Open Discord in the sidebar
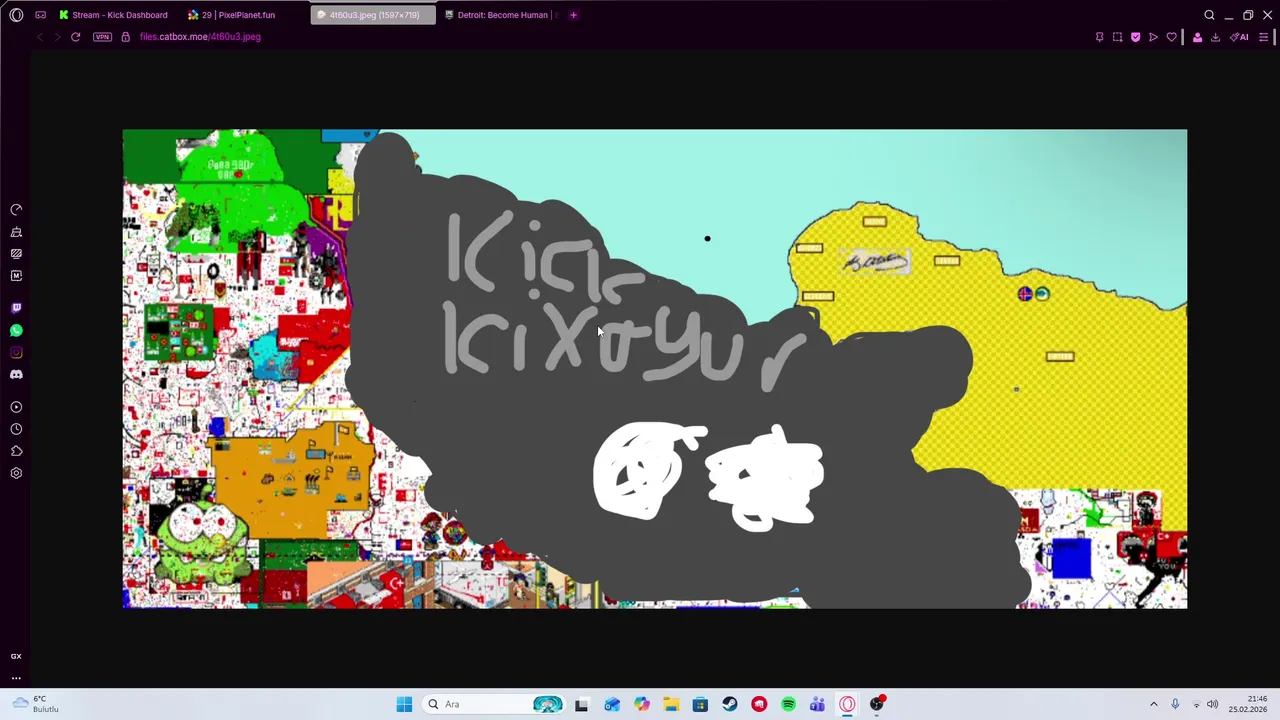The image size is (1280, 720). coord(16,374)
